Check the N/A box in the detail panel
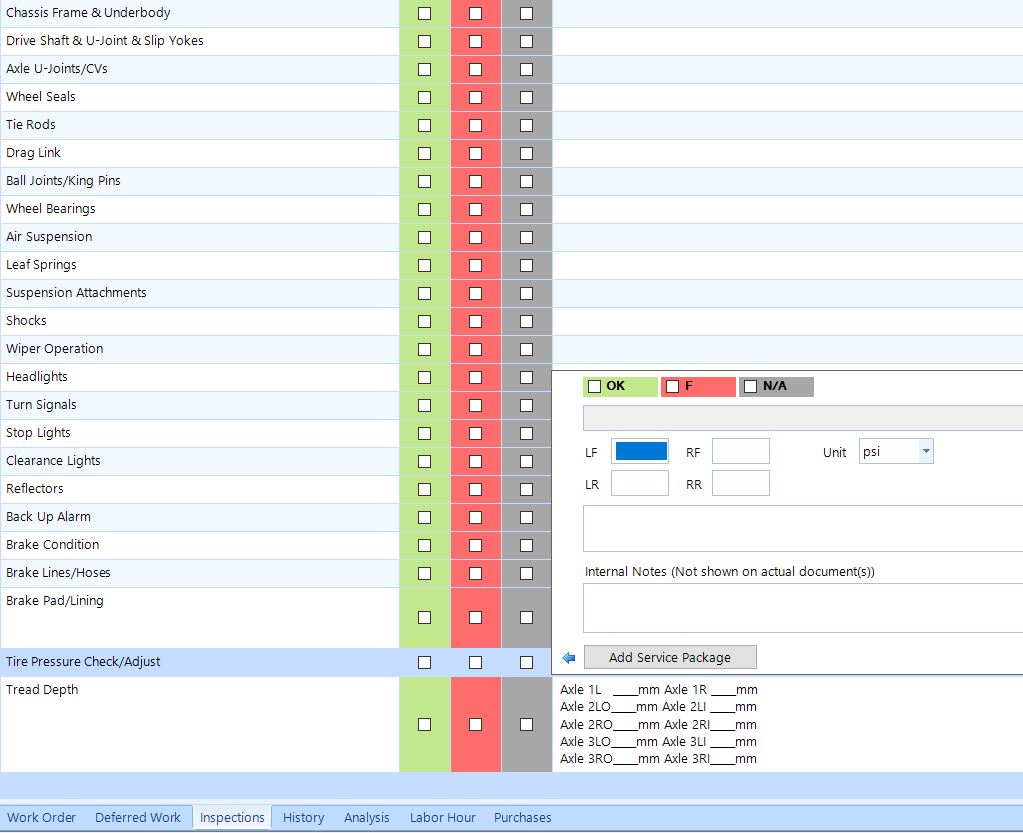 click(751, 387)
